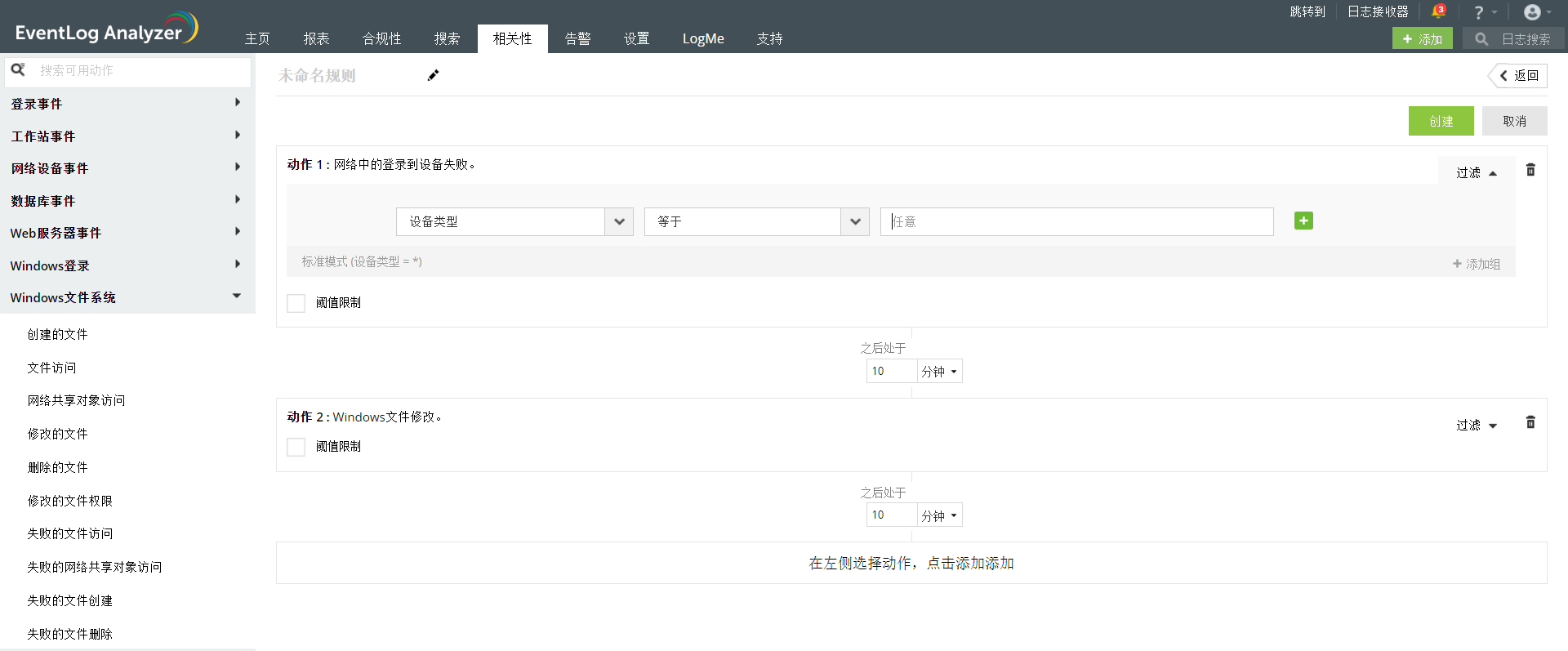This screenshot has height=651, width=1568.
Task: Select the 相关性 tab
Action: 513,38
